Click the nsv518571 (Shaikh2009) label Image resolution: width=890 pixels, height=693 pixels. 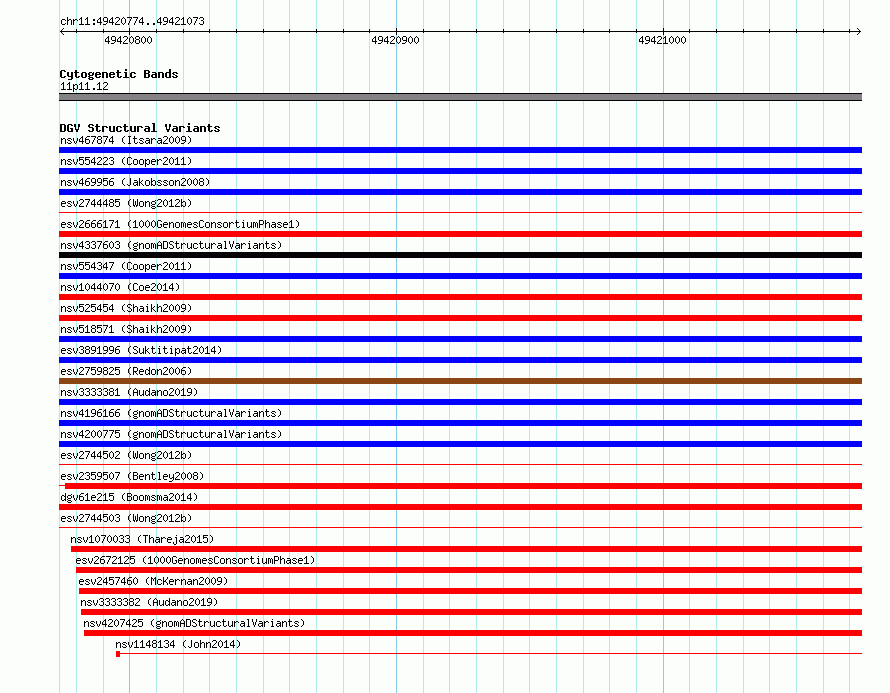[126, 329]
